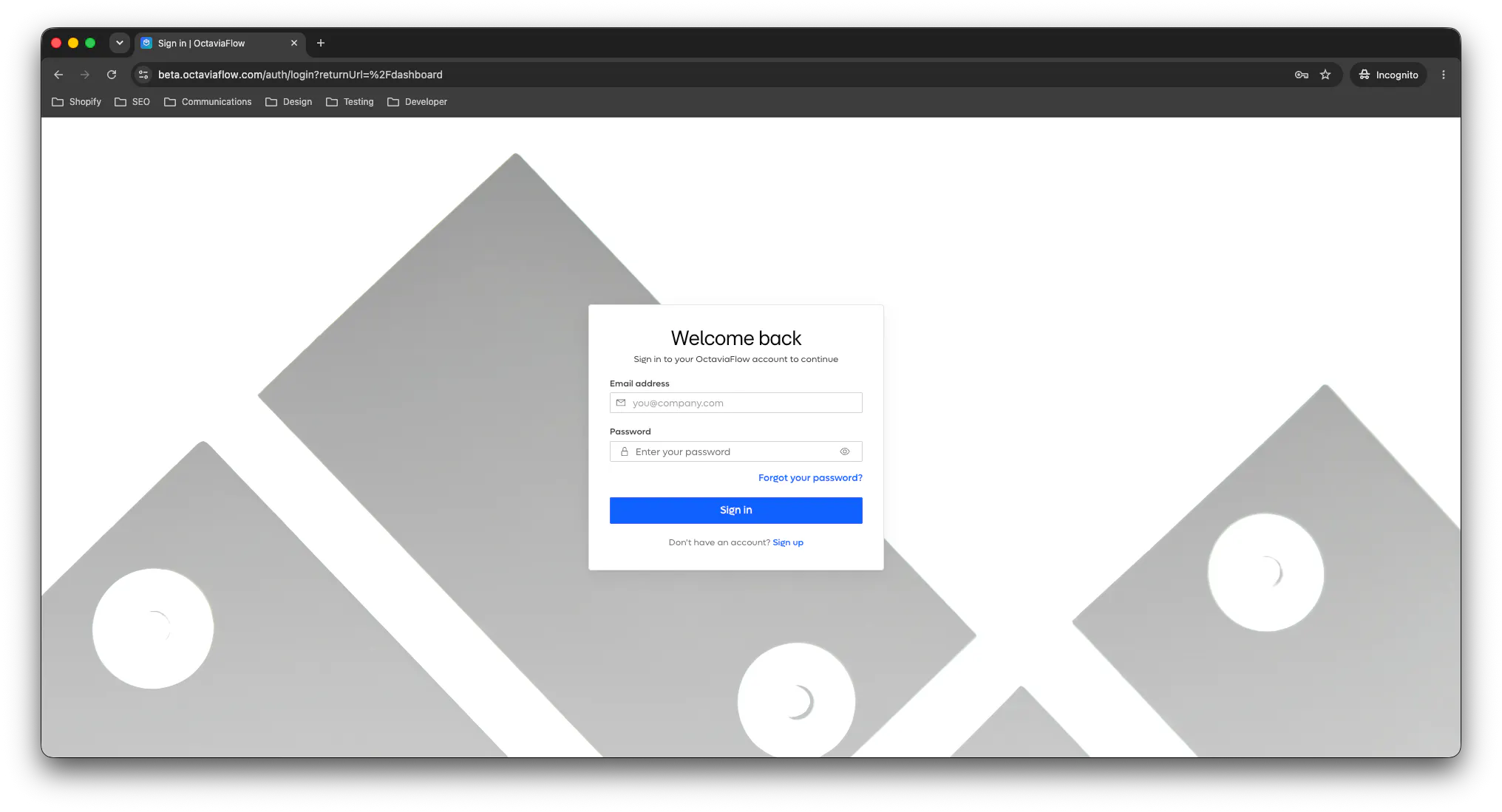1502x812 pixels.
Task: Open the Developer bookmarks folder
Action: tap(418, 102)
